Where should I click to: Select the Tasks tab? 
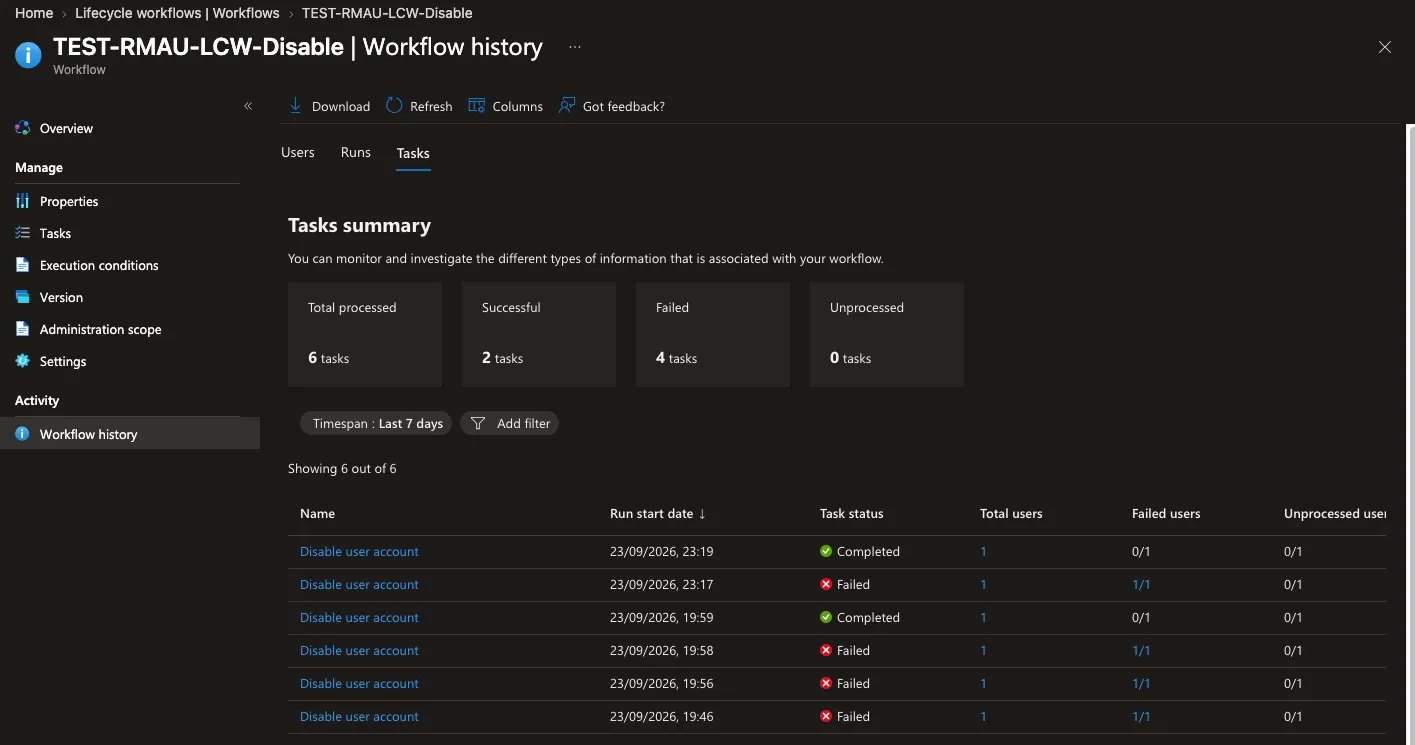point(413,153)
